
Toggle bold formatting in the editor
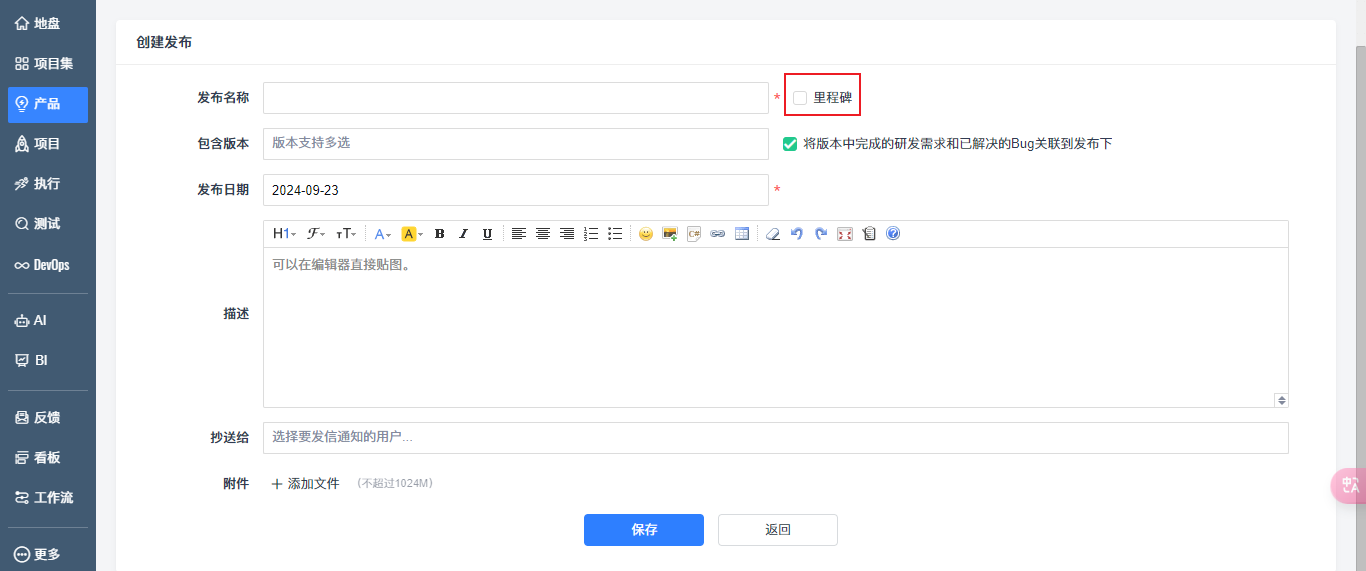pos(439,234)
